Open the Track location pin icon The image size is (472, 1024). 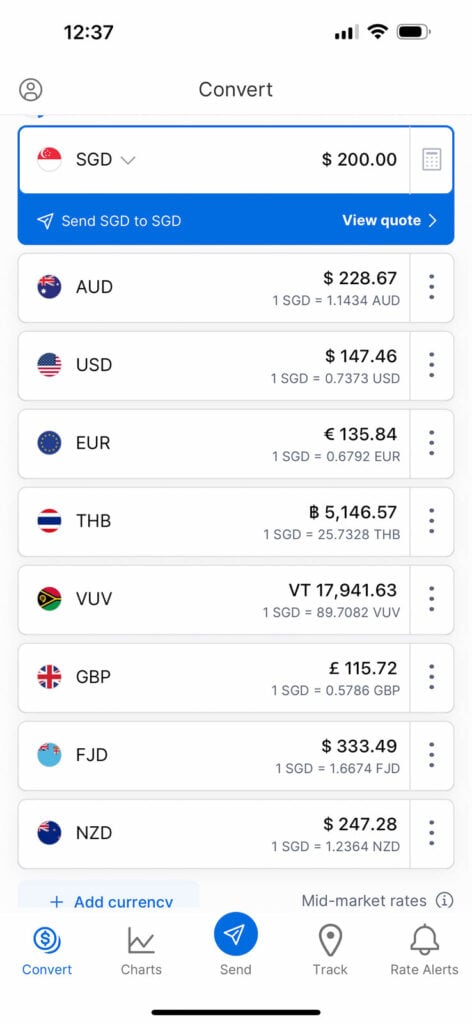[330, 940]
